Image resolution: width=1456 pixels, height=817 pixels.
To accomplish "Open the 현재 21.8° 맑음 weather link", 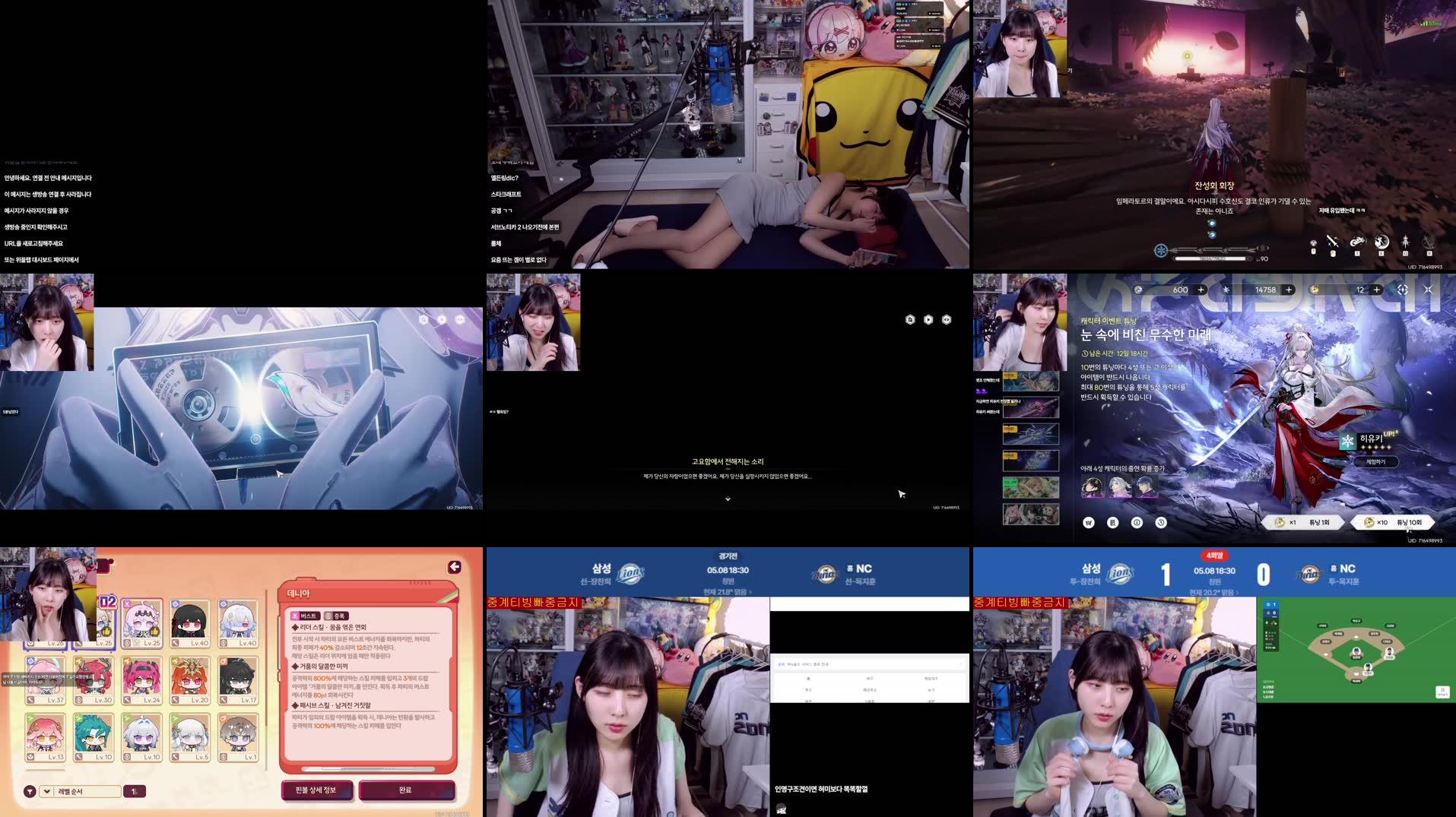I will [x=728, y=592].
